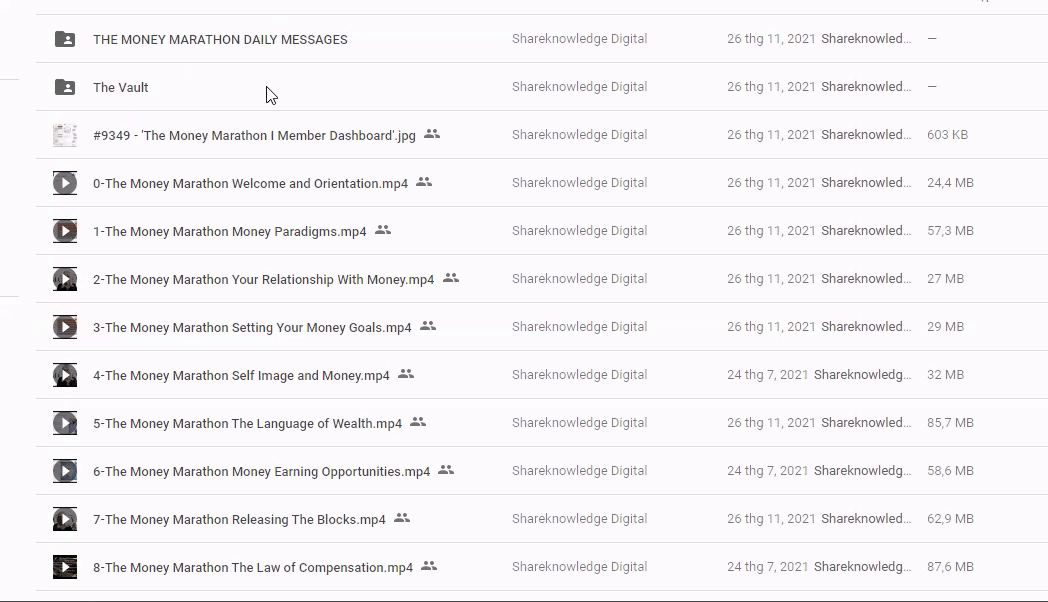Click shared icon next to Language of Wealth

click(x=418, y=422)
